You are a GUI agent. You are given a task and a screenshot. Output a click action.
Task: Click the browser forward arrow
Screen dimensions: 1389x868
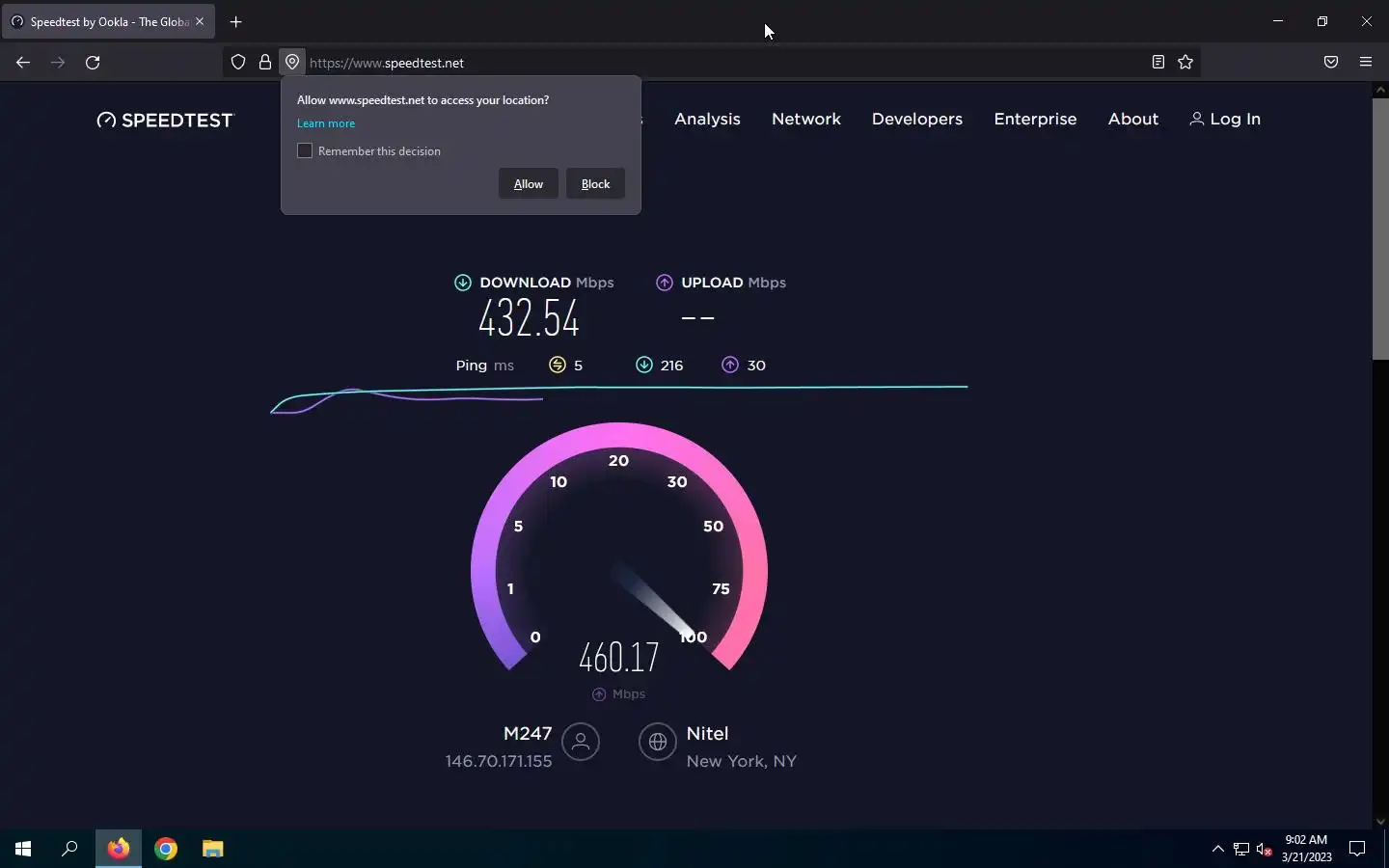58,63
